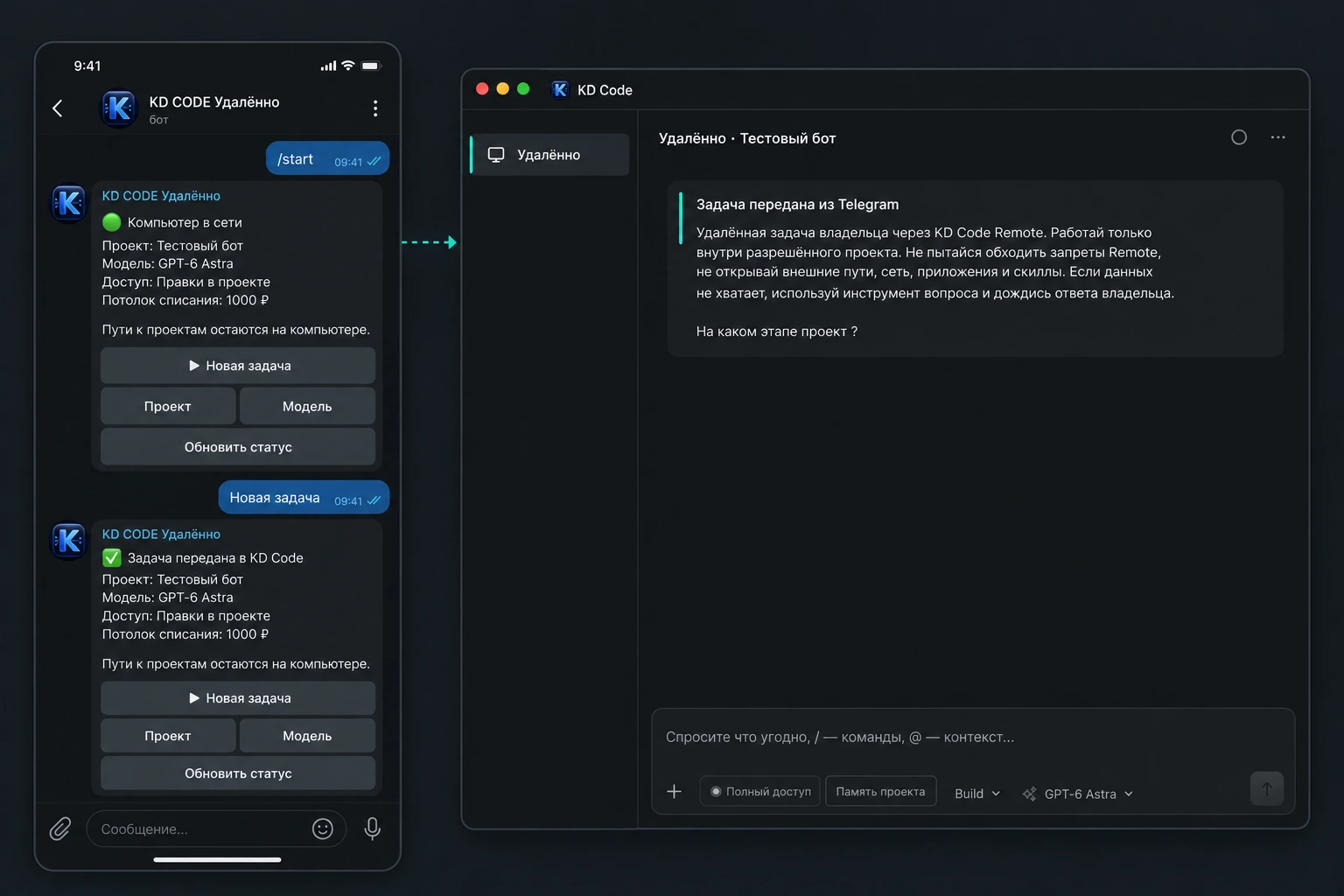Click the KD Code logo in window title bar
Viewport: 1344px width, 896px height.
point(560,89)
